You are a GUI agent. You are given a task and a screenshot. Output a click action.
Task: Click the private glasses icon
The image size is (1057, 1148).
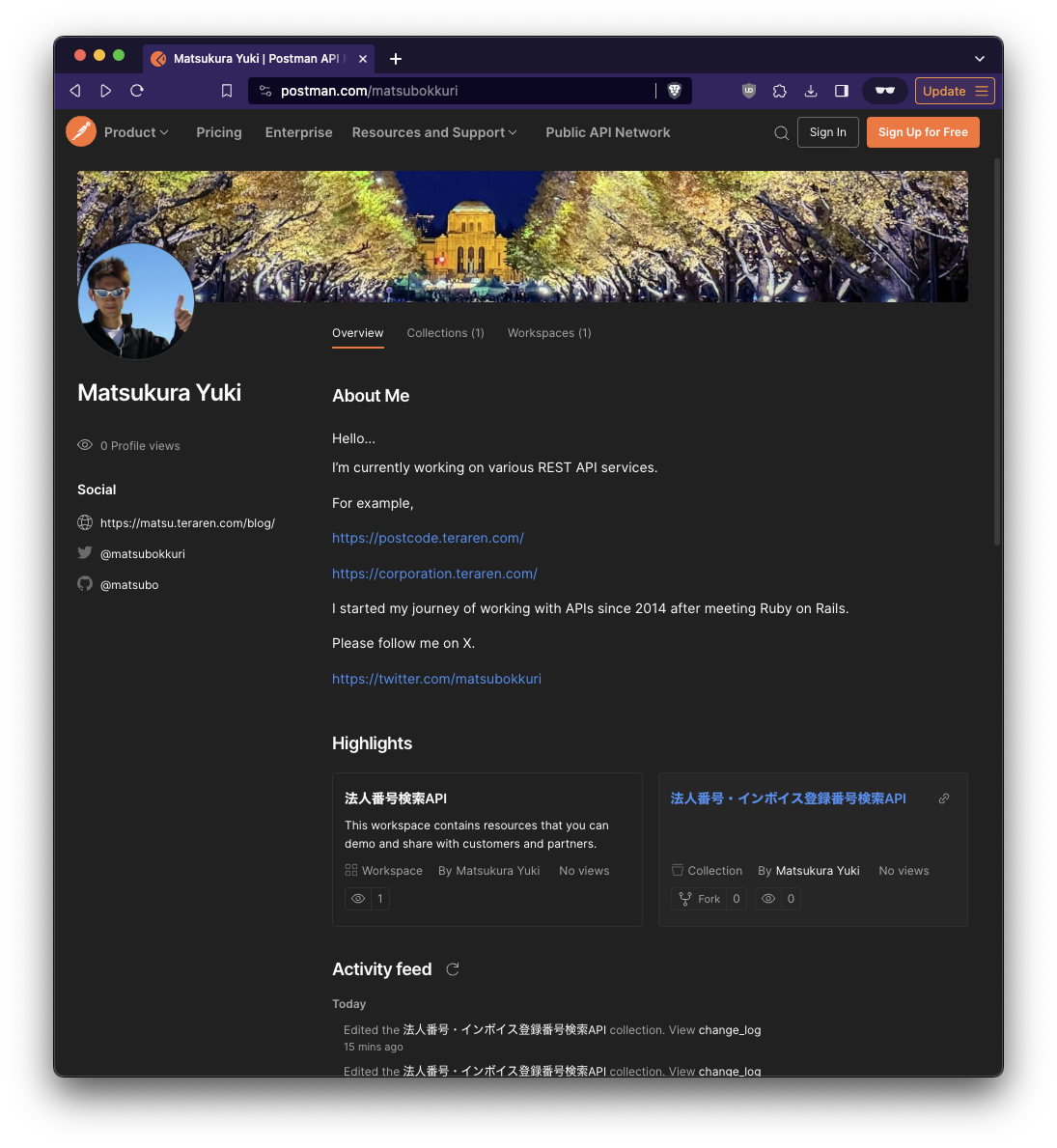[x=885, y=91]
